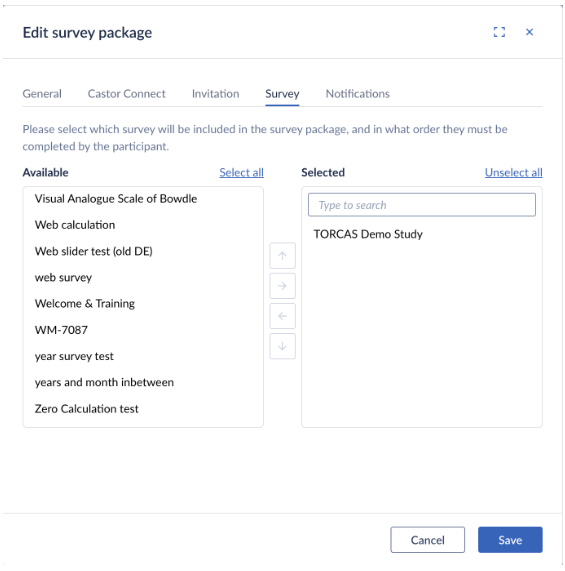Save the survey package

[510, 540]
